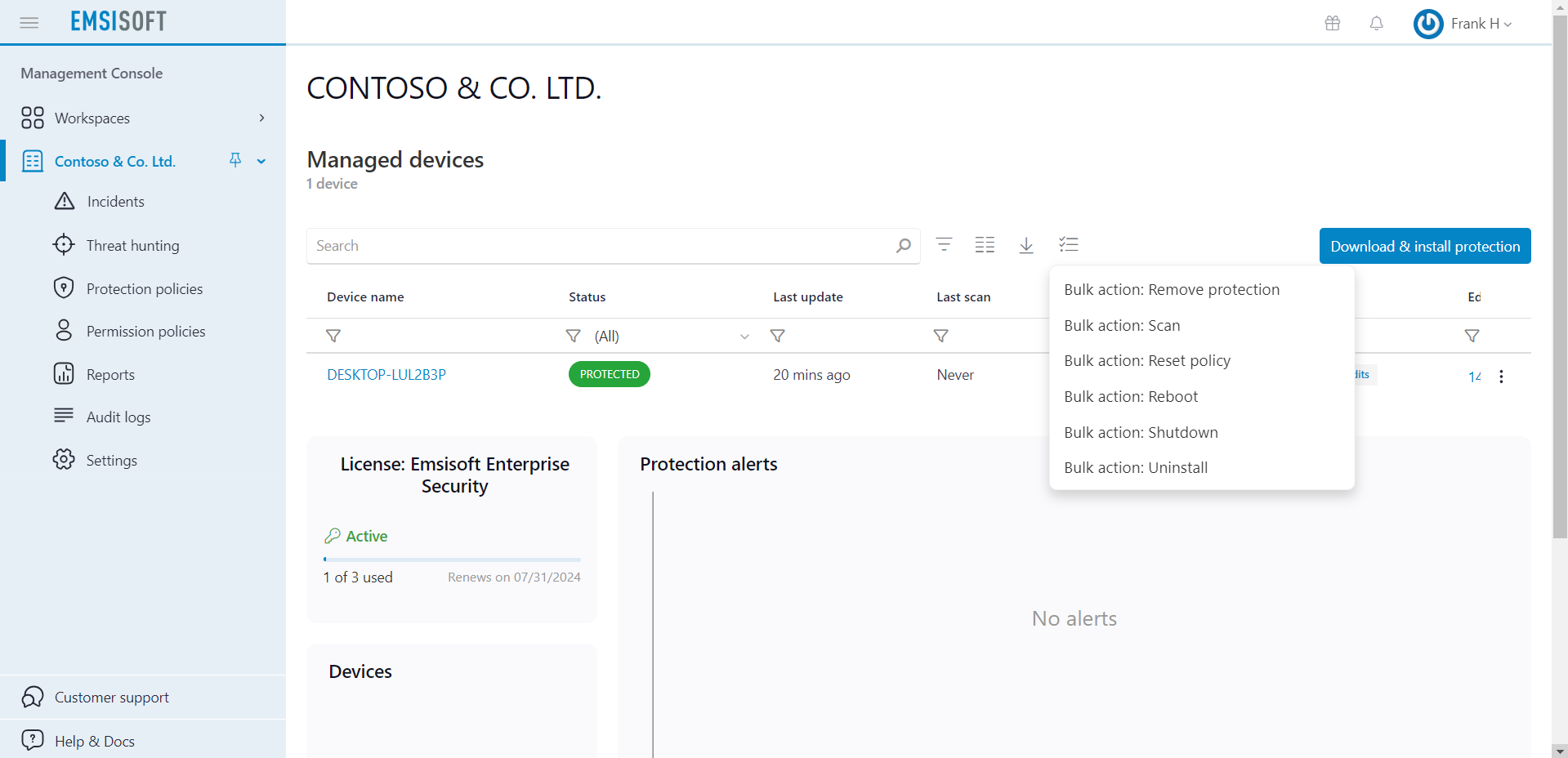The width and height of the screenshot is (1568, 758).
Task: Toggle the filter row icon
Action: pos(944,244)
